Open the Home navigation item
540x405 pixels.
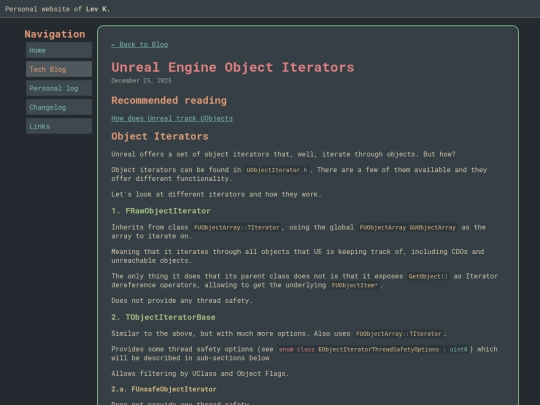point(59,50)
